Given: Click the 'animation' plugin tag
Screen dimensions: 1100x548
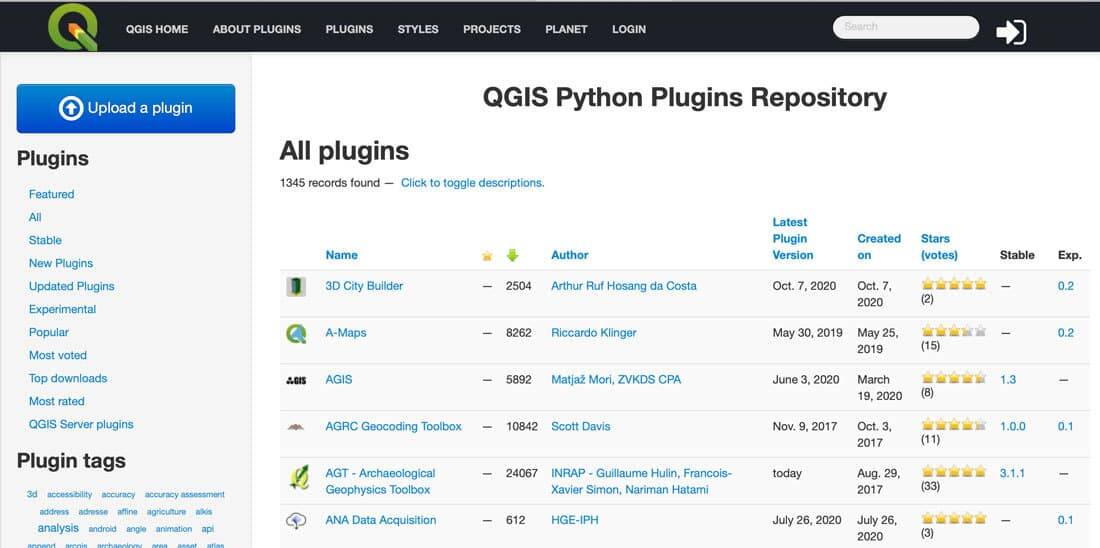Looking at the screenshot, I should click(x=174, y=529).
